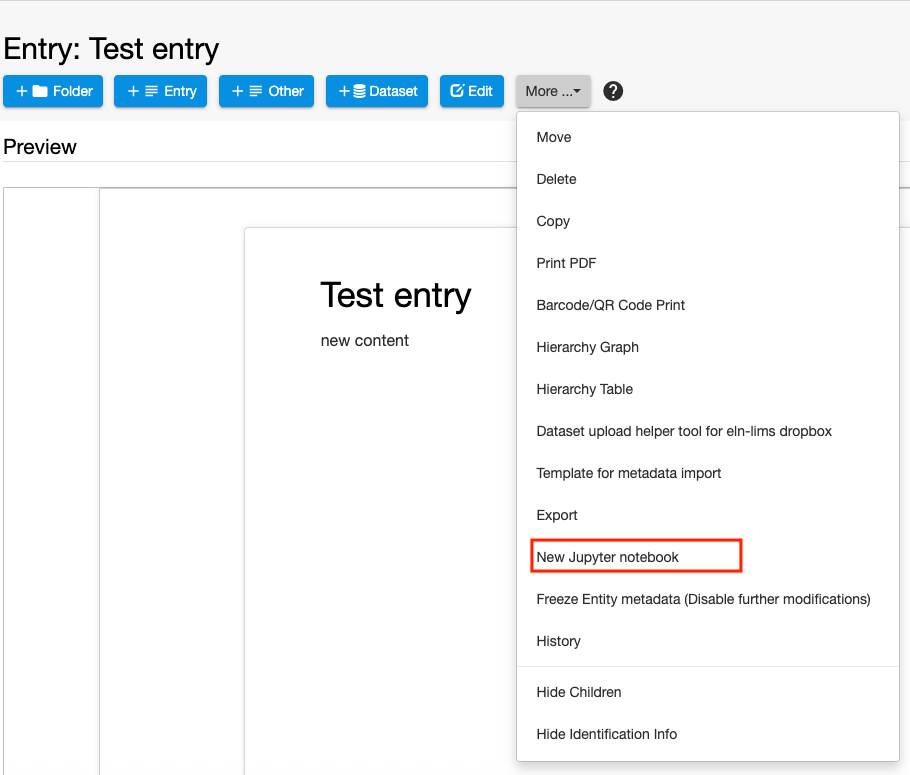This screenshot has width=910, height=775.
Task: Click the help question mark icon
Action: pos(613,91)
